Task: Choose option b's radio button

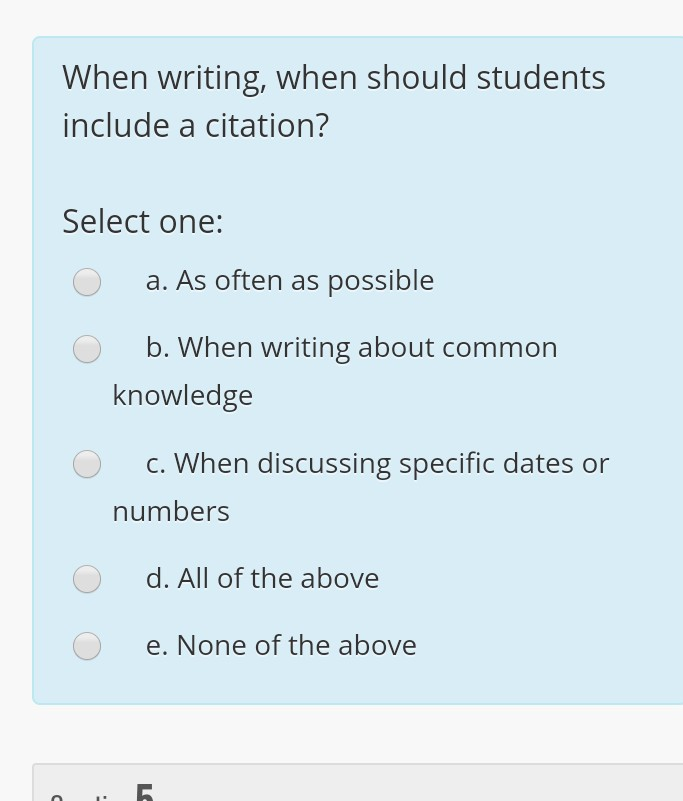Action: (87, 349)
